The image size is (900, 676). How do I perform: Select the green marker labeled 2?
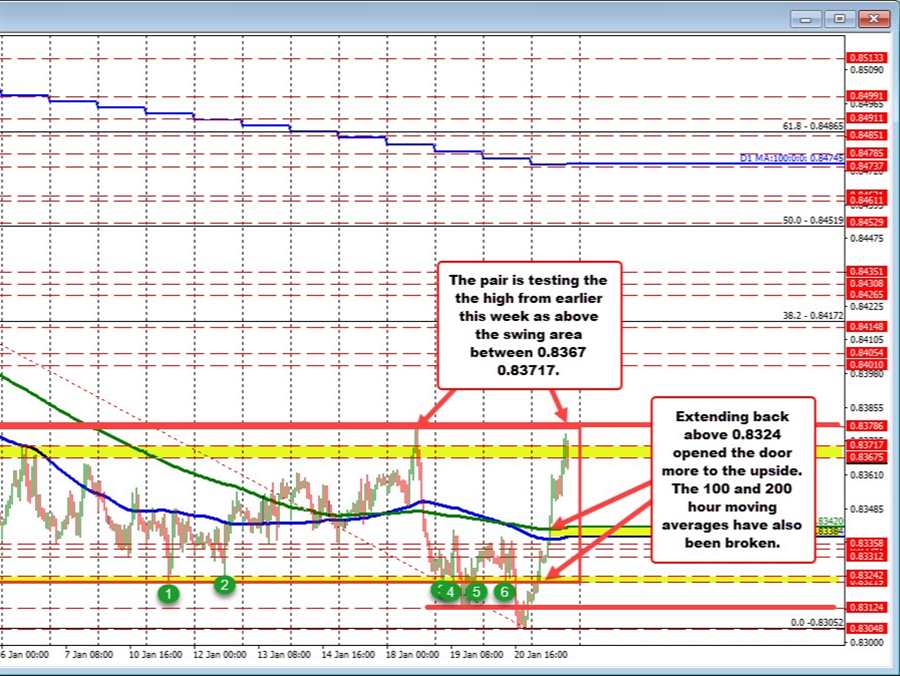pyautogui.click(x=225, y=585)
